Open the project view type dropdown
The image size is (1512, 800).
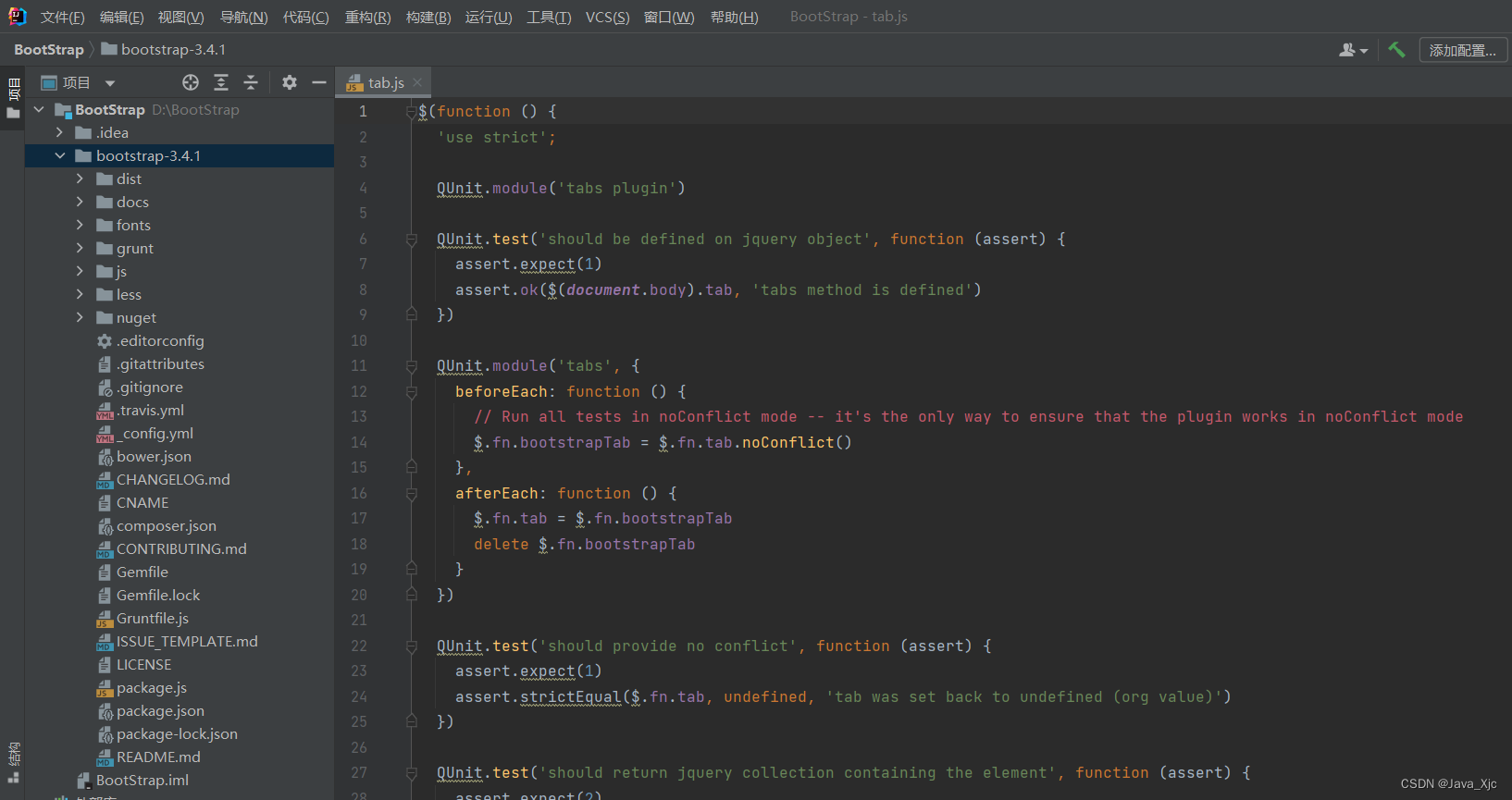pos(110,83)
